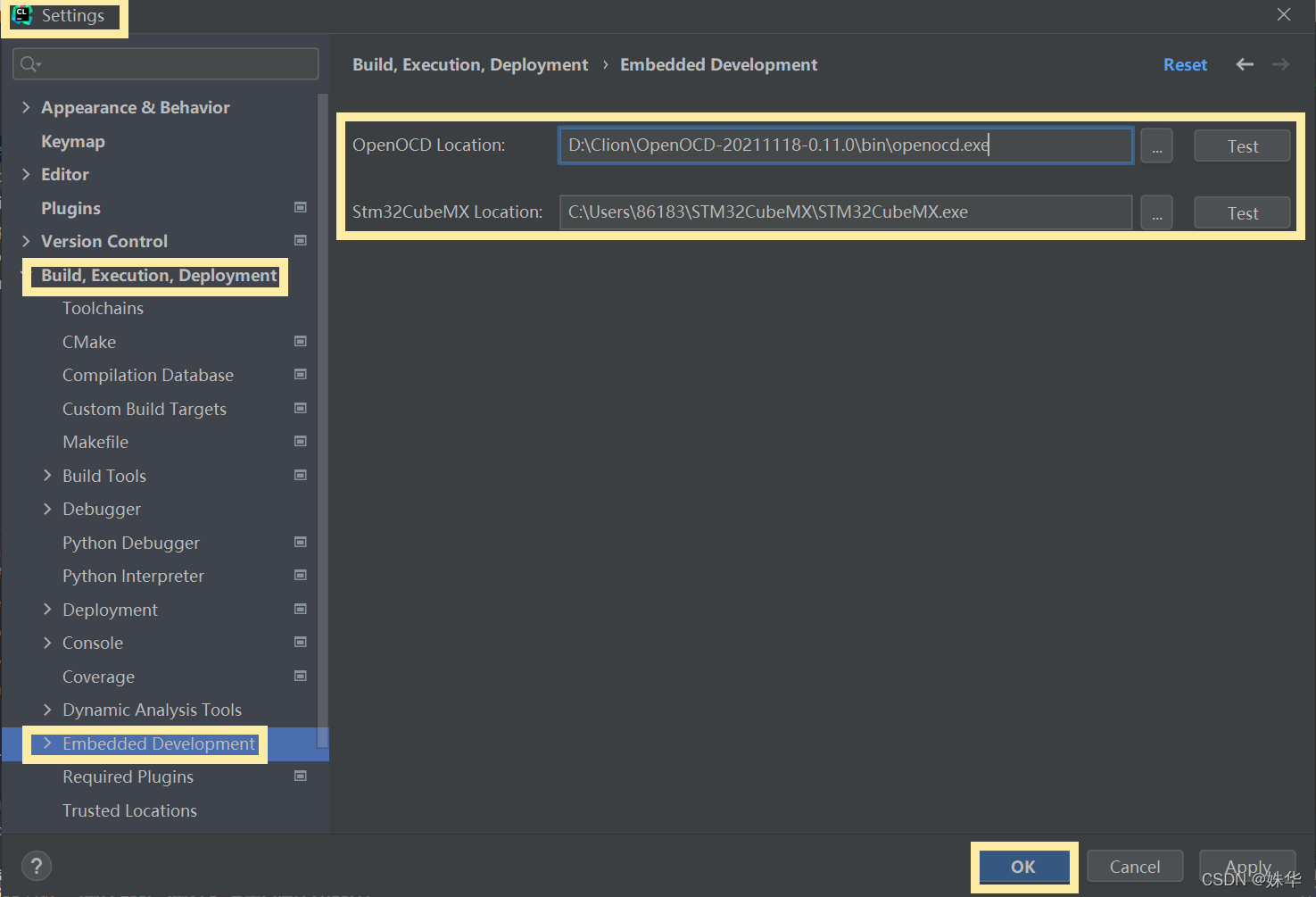1316x897 pixels.
Task: Click the project-level icon beside Console
Action: (x=301, y=642)
